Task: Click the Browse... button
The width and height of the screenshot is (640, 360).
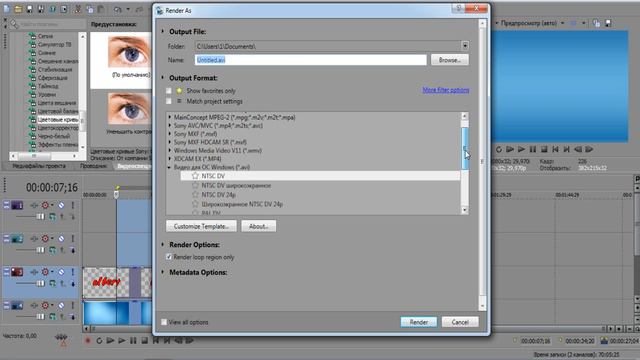Action: pos(450,60)
